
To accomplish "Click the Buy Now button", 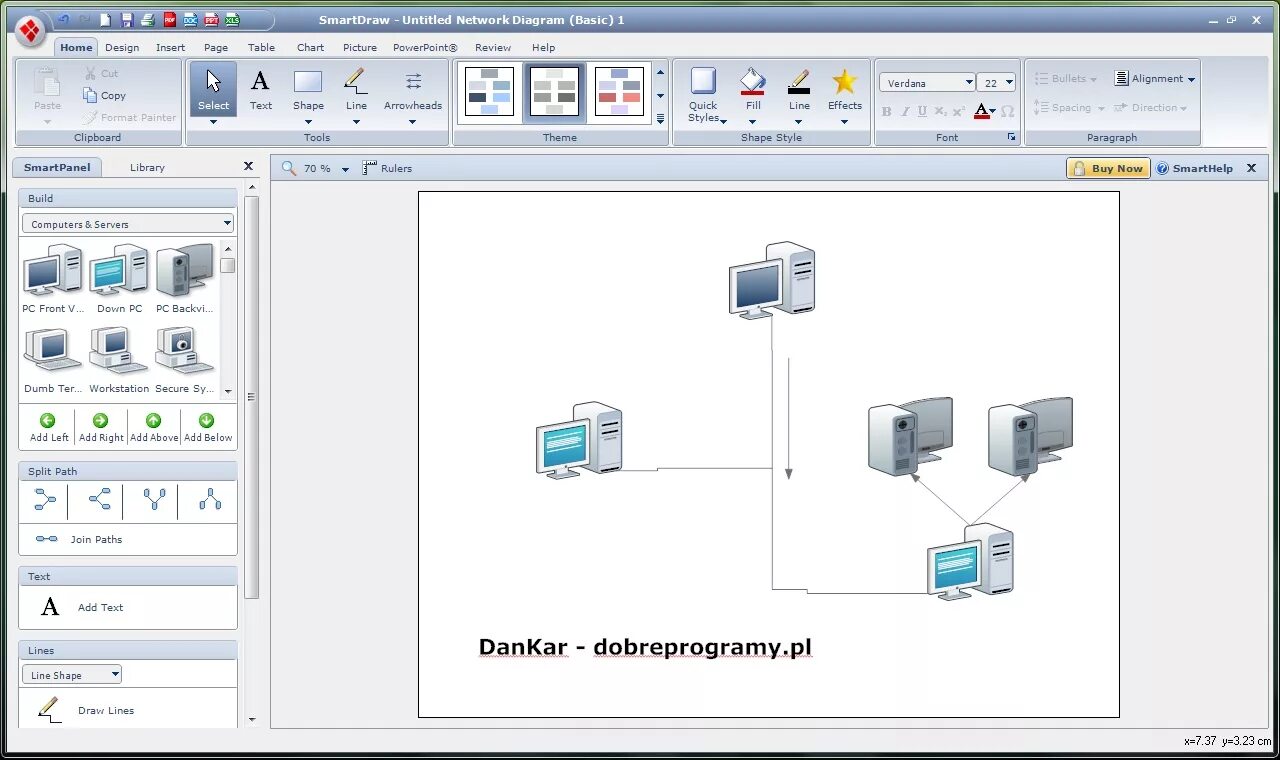I will 1108,168.
